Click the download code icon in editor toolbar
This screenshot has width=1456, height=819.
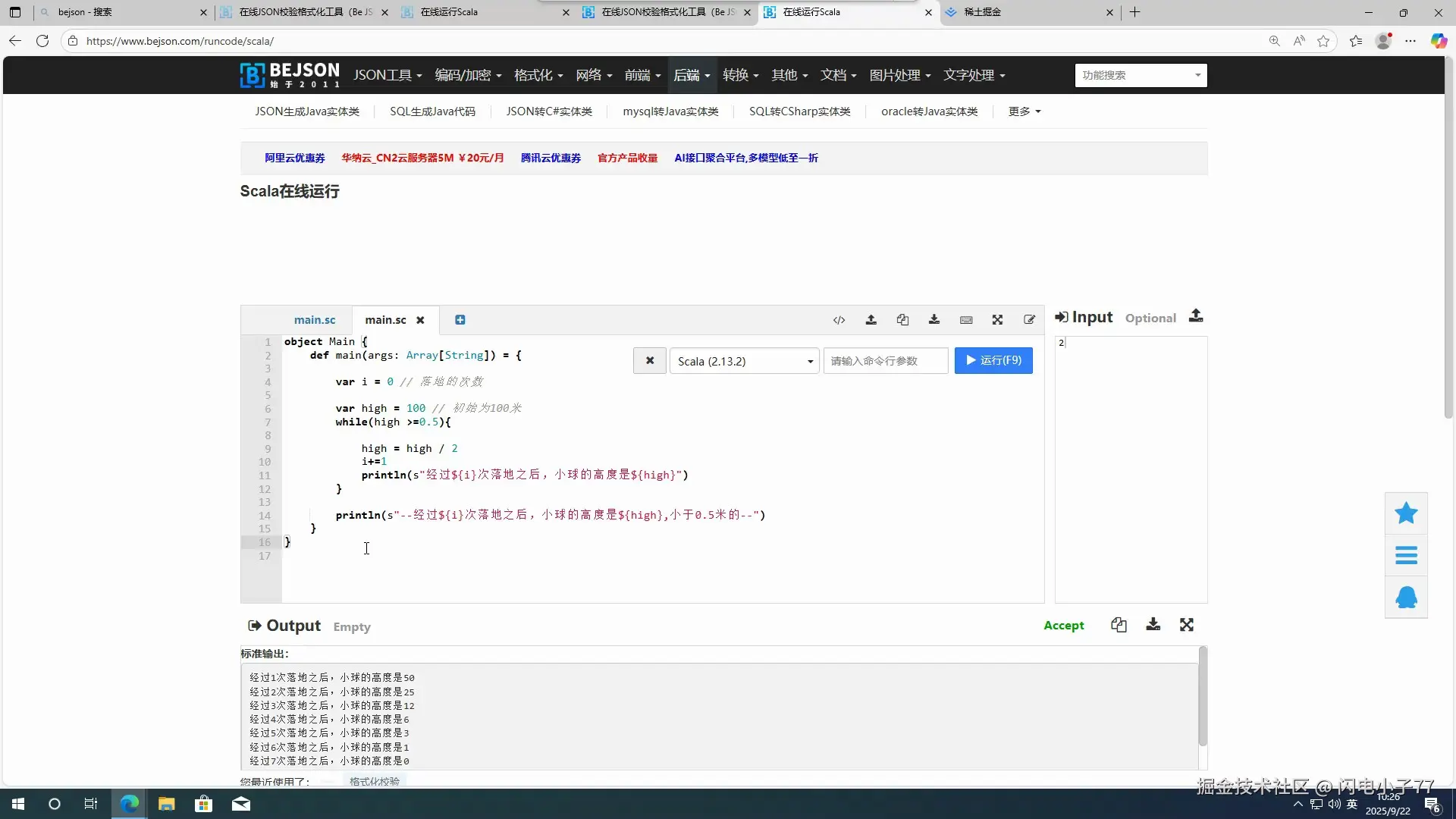934,320
